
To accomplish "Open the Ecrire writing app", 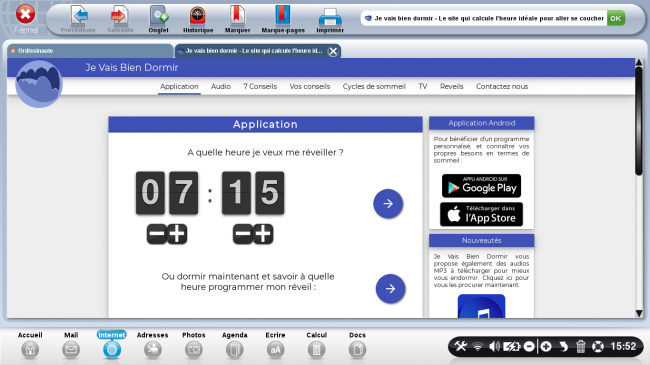I will (x=275, y=345).
